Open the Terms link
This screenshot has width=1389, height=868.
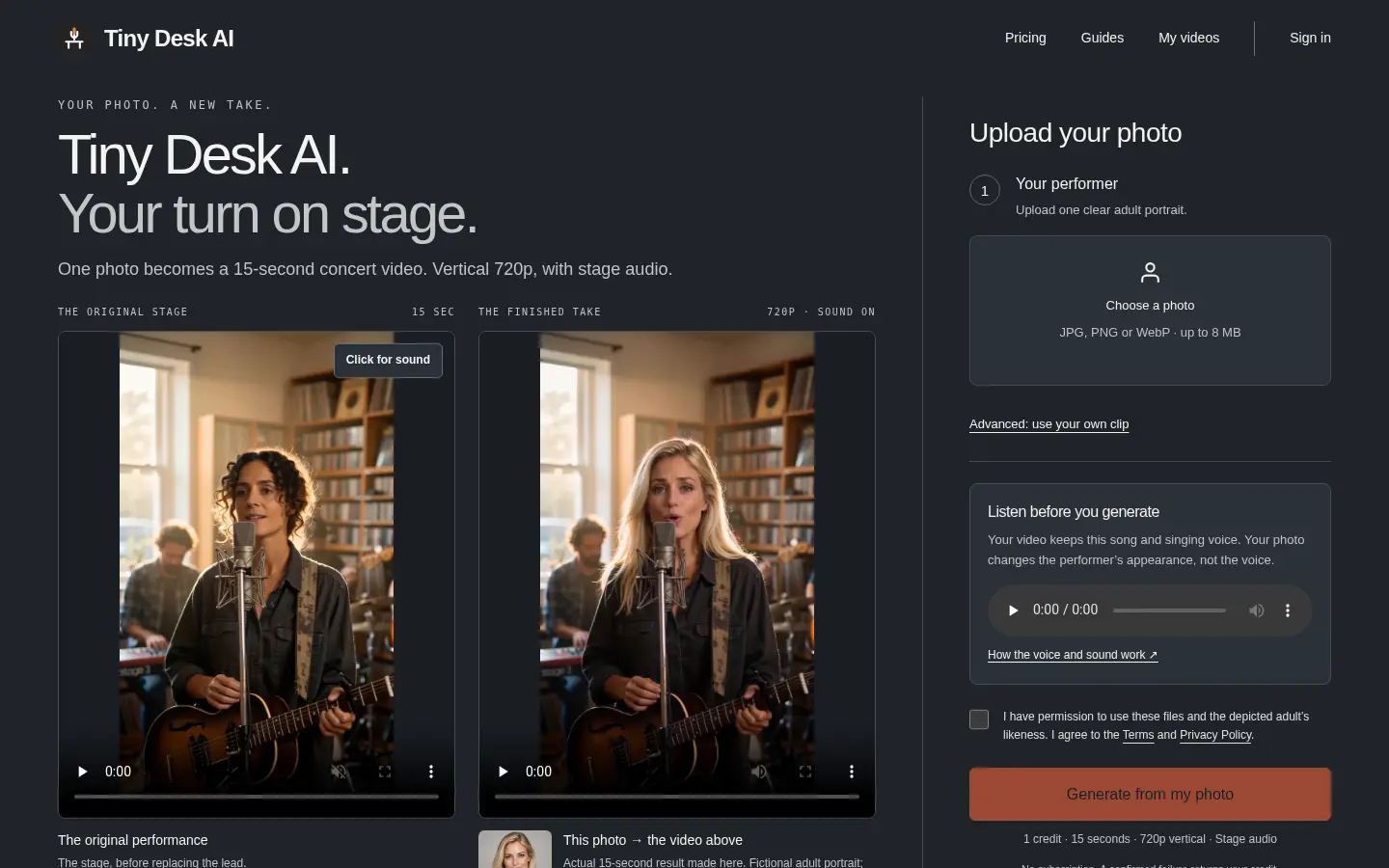1137,735
